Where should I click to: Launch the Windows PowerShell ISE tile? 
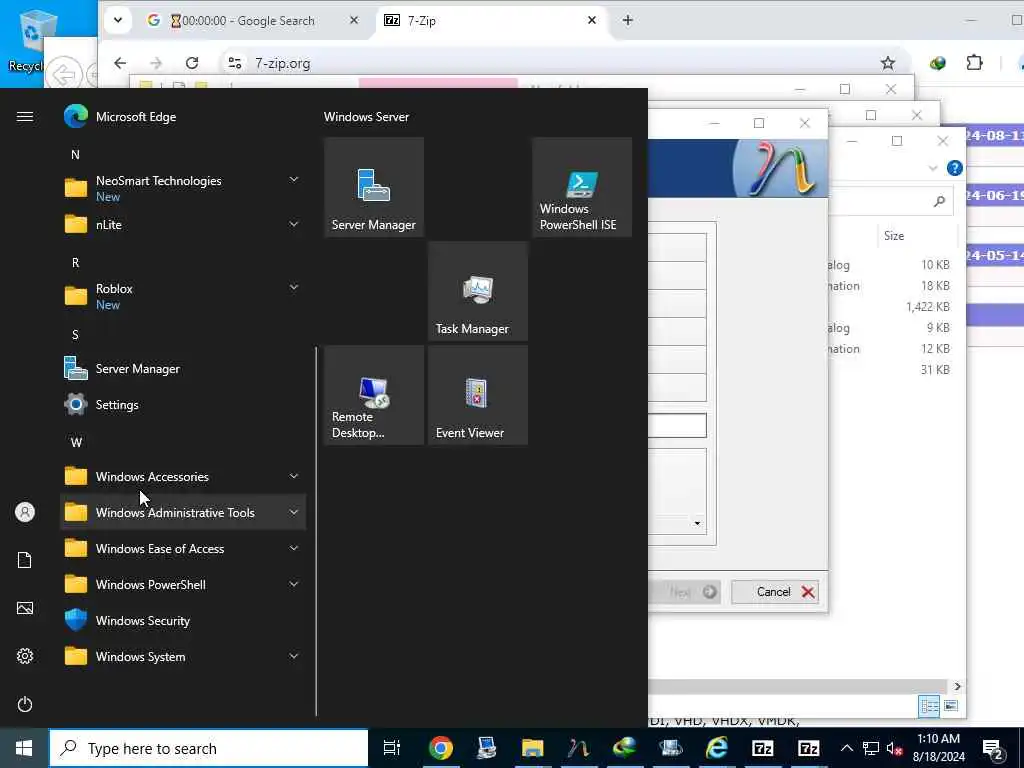click(x=582, y=187)
